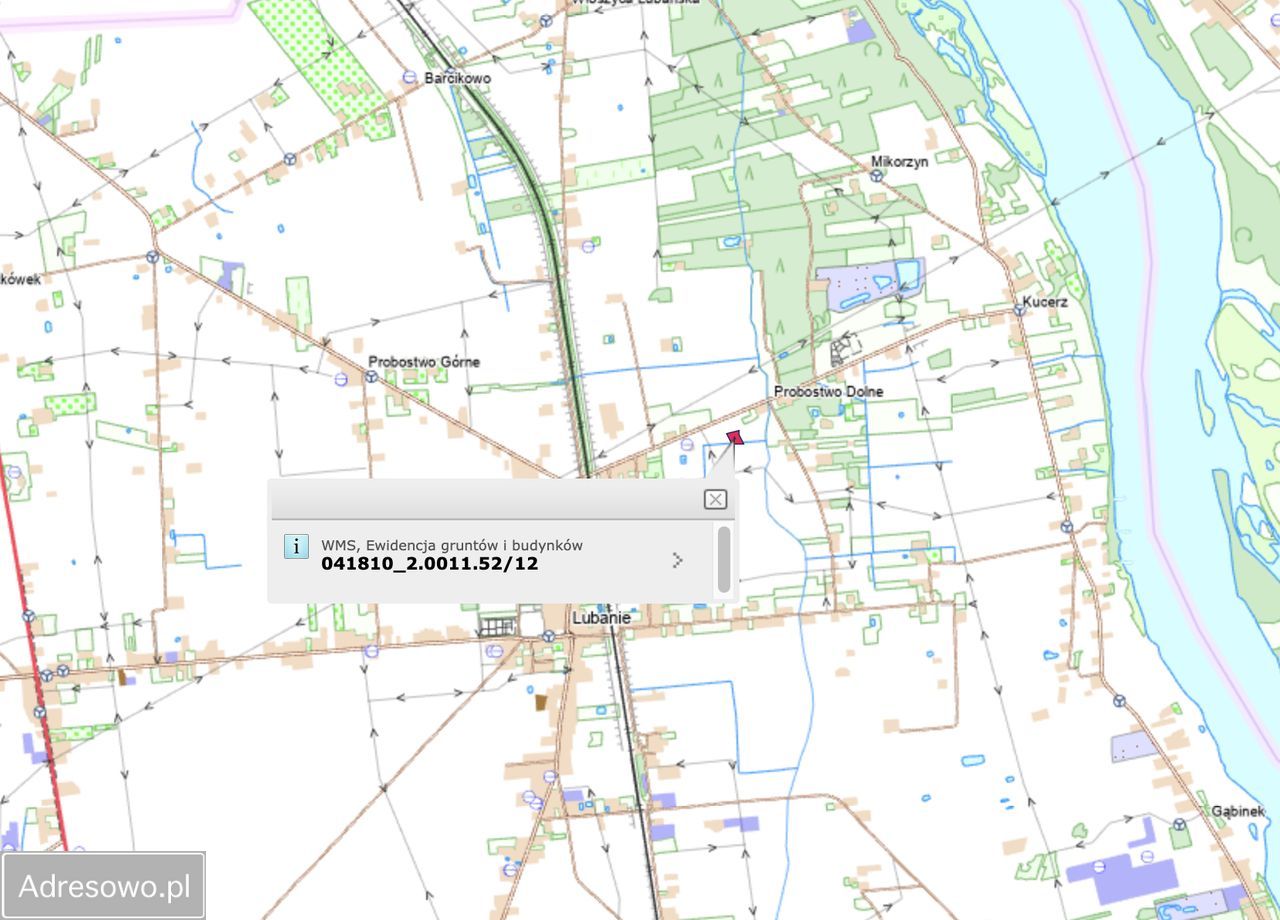This screenshot has height=920, width=1280.
Task: Click the blue info icon in popup
Action: pyautogui.click(x=296, y=546)
